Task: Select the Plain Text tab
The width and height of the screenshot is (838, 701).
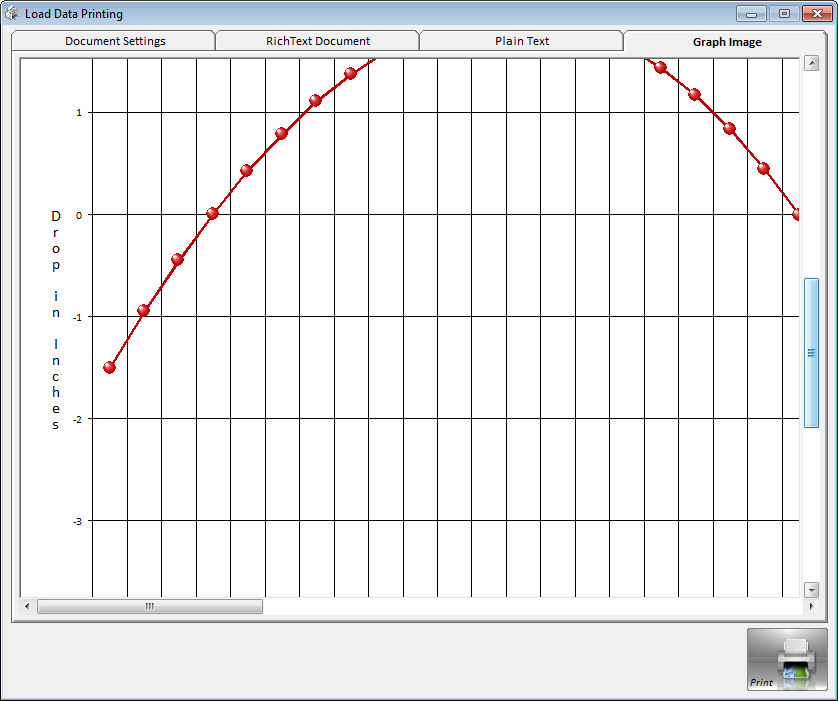Action: point(522,41)
